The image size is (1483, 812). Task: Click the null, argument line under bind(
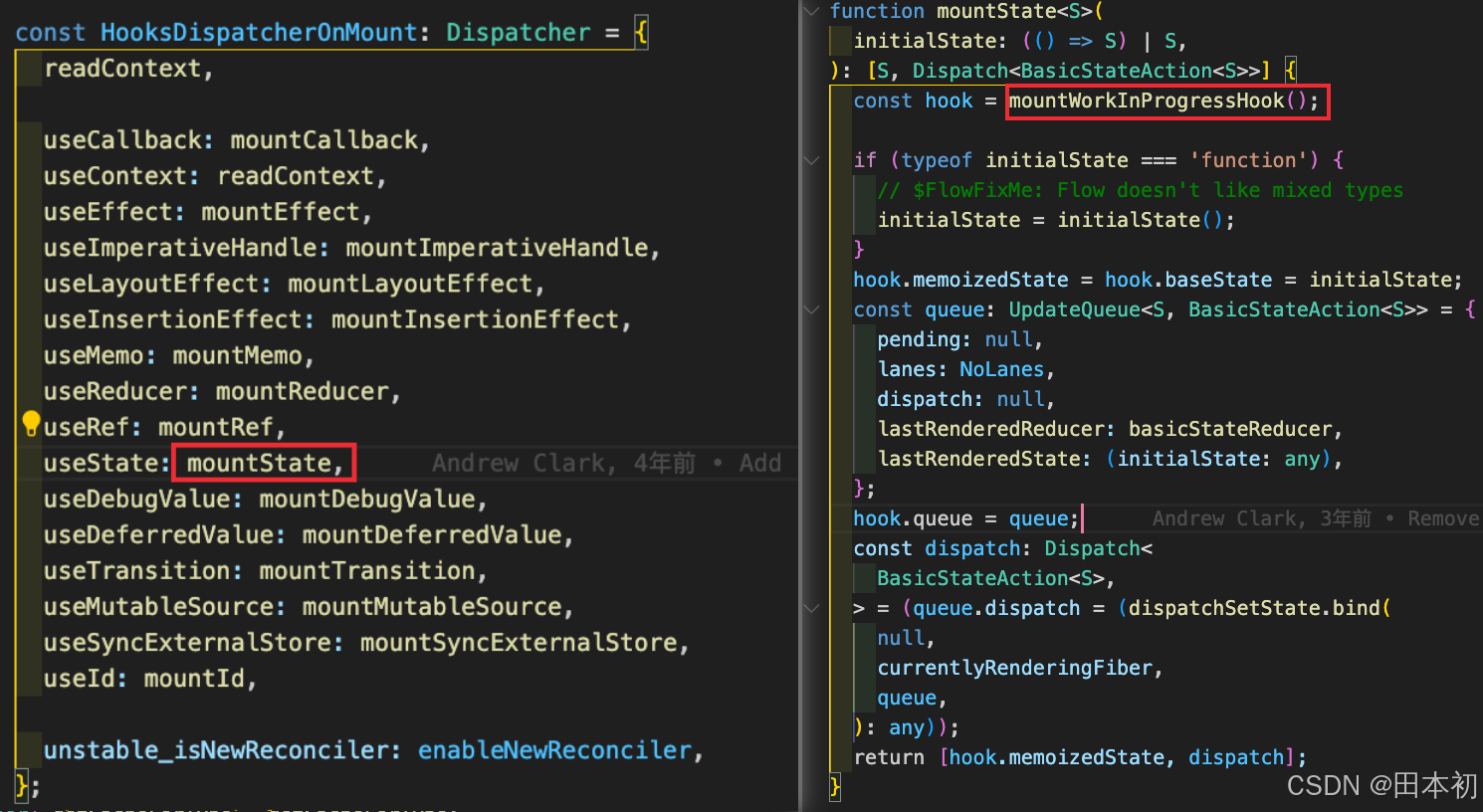point(906,638)
